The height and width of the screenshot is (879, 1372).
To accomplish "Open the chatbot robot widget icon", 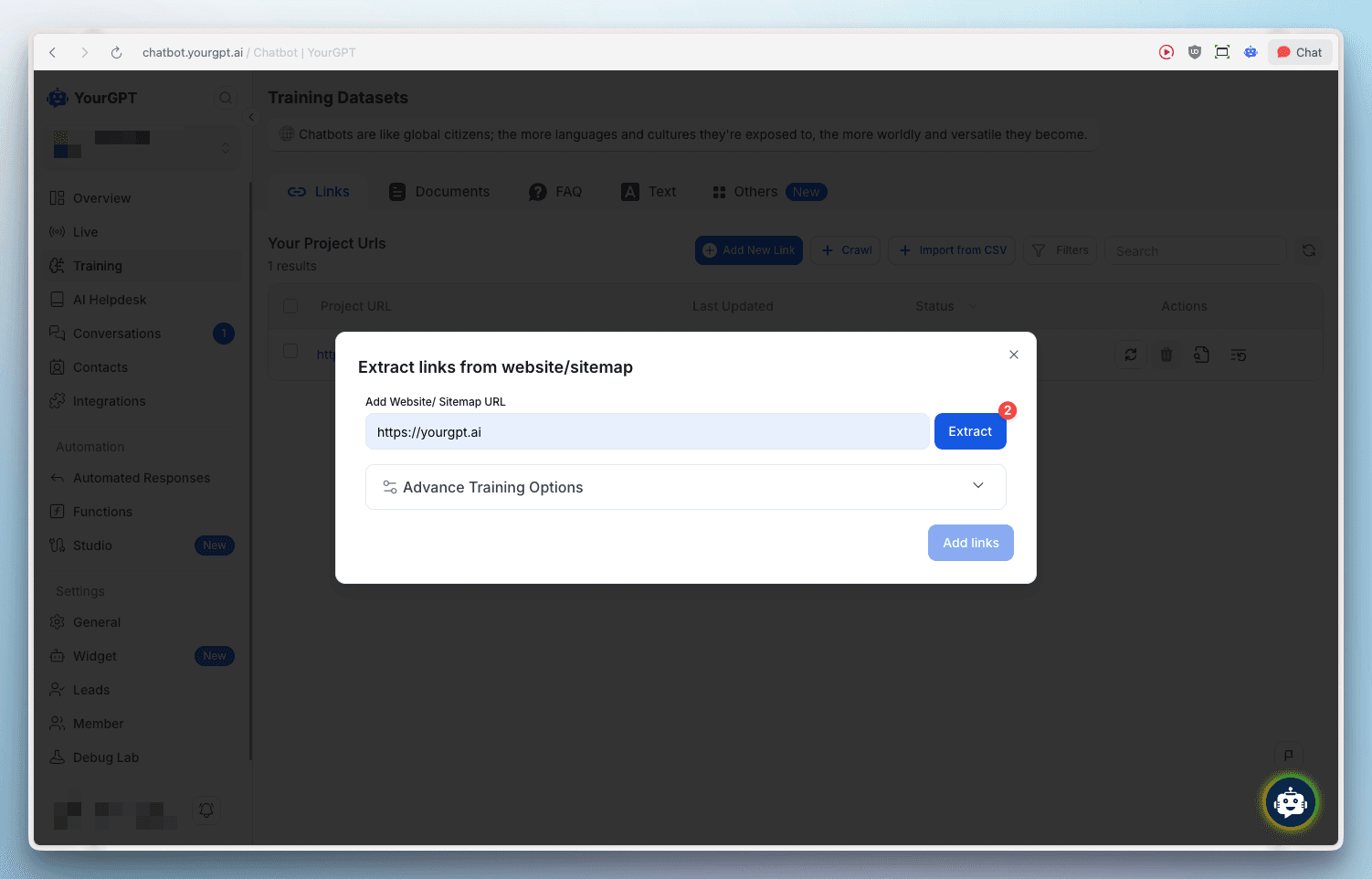I will [1290, 803].
